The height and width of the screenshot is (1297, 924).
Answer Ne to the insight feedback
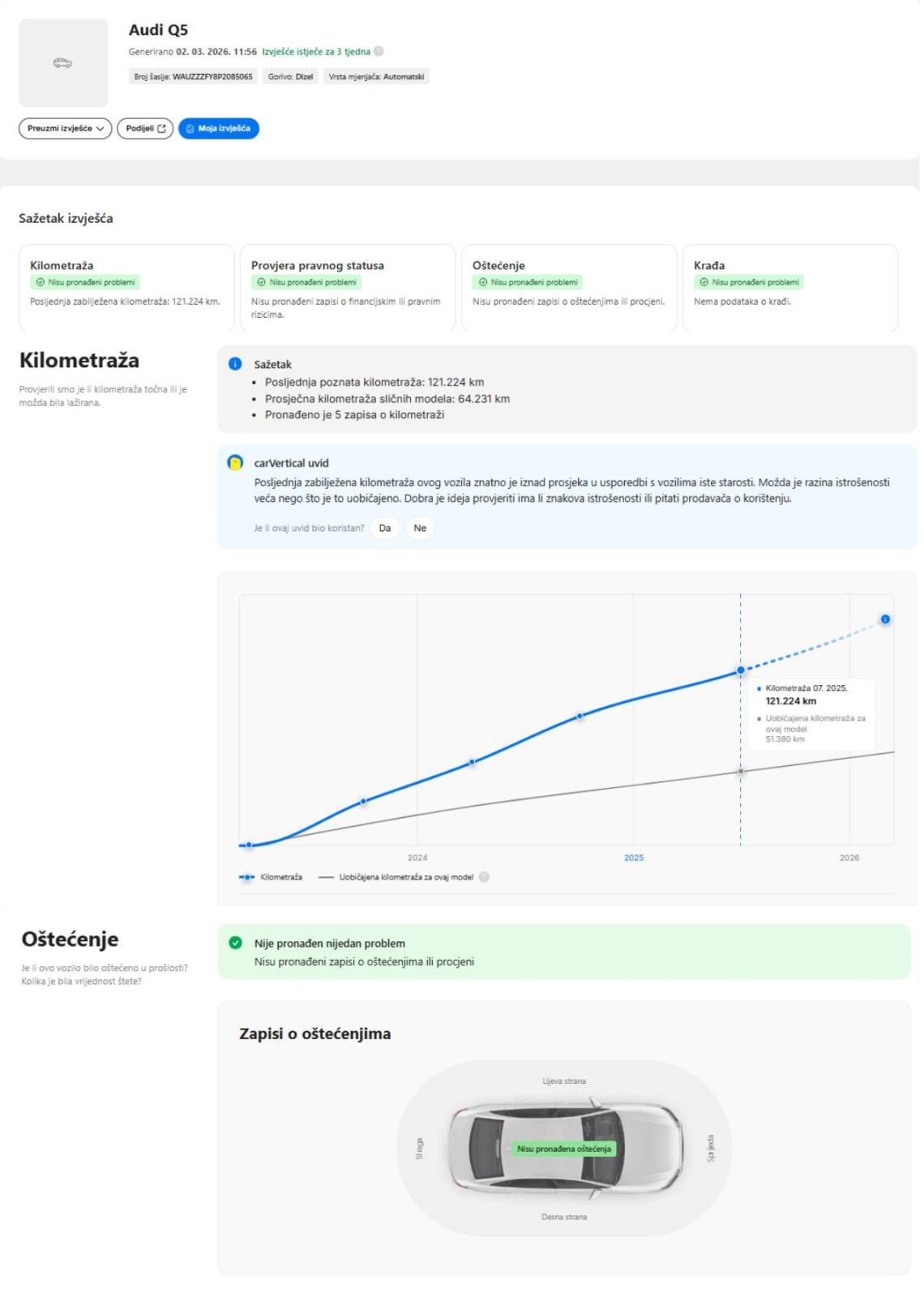[420, 529]
